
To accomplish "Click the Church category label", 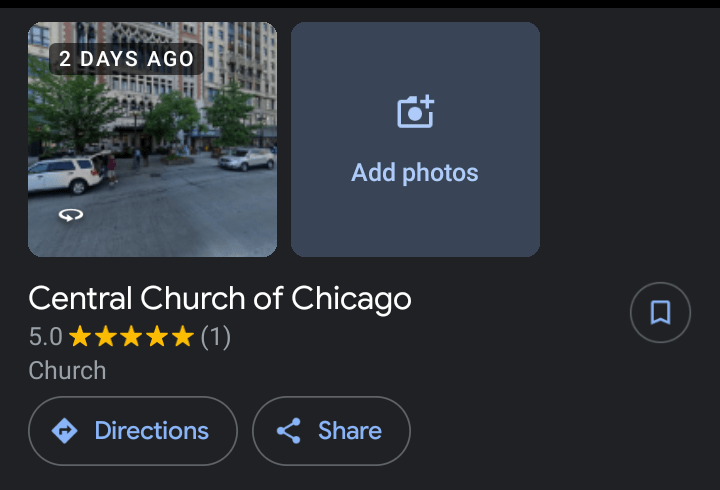I will [67, 371].
